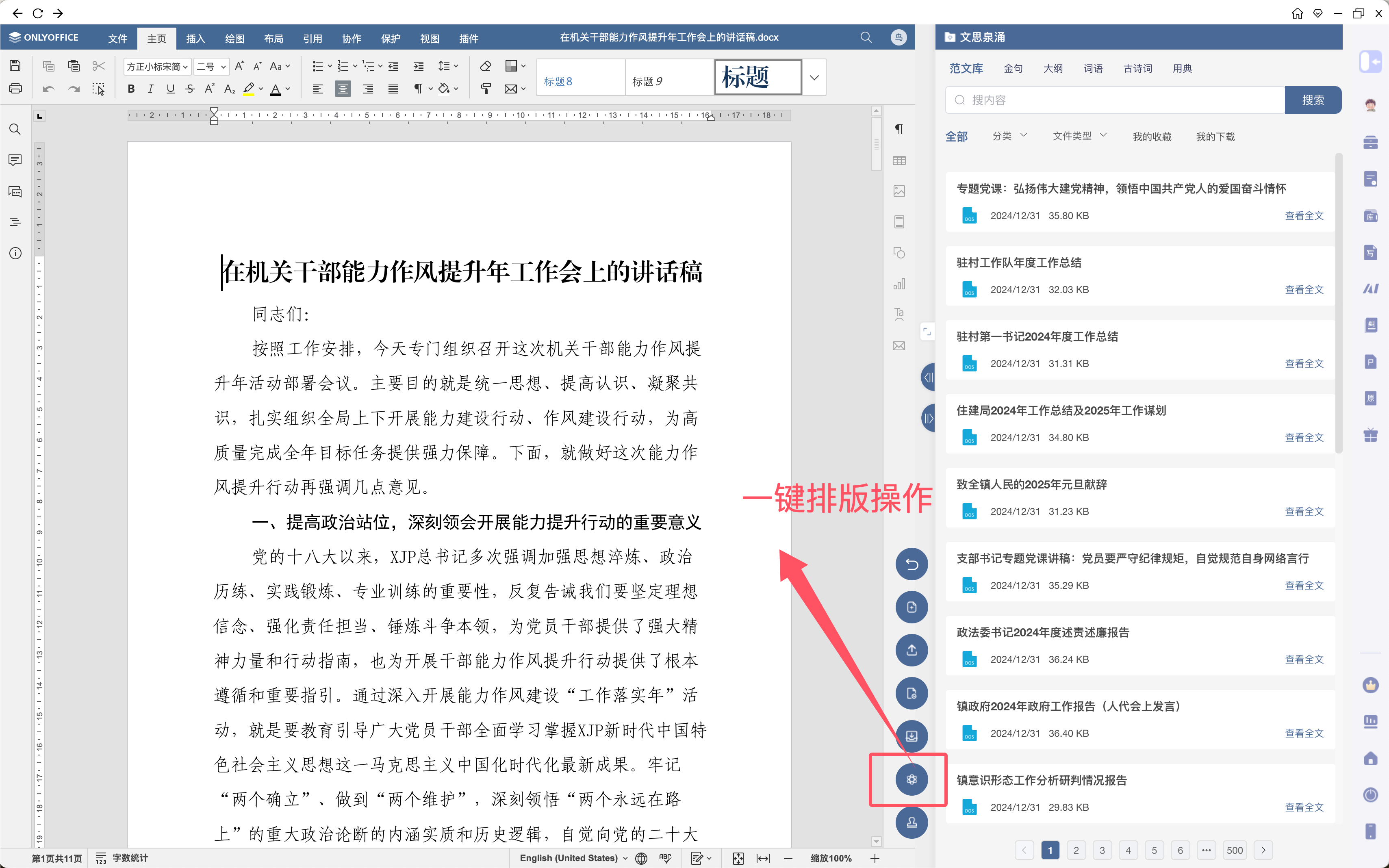
Task: Click the AI icon in far-right sidebar
Action: coord(1371,289)
